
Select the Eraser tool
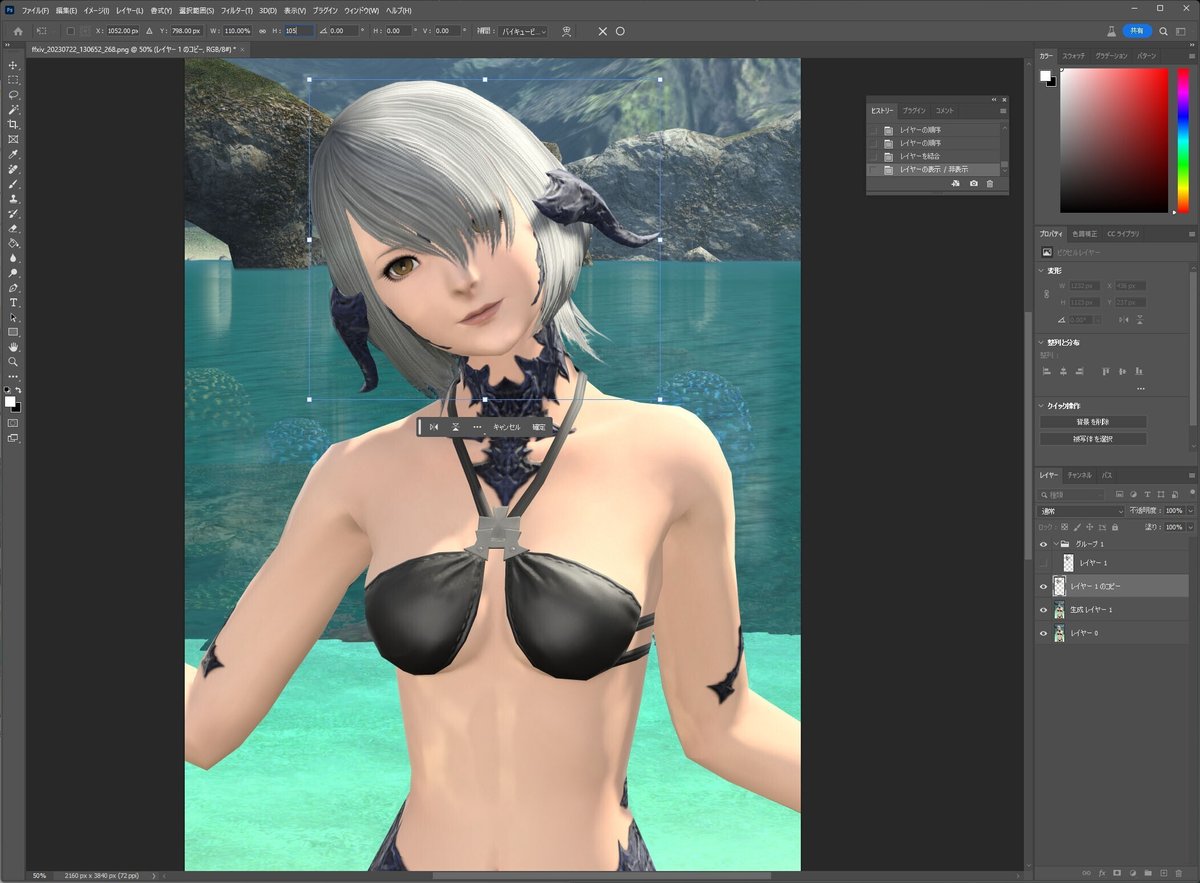coord(13,229)
